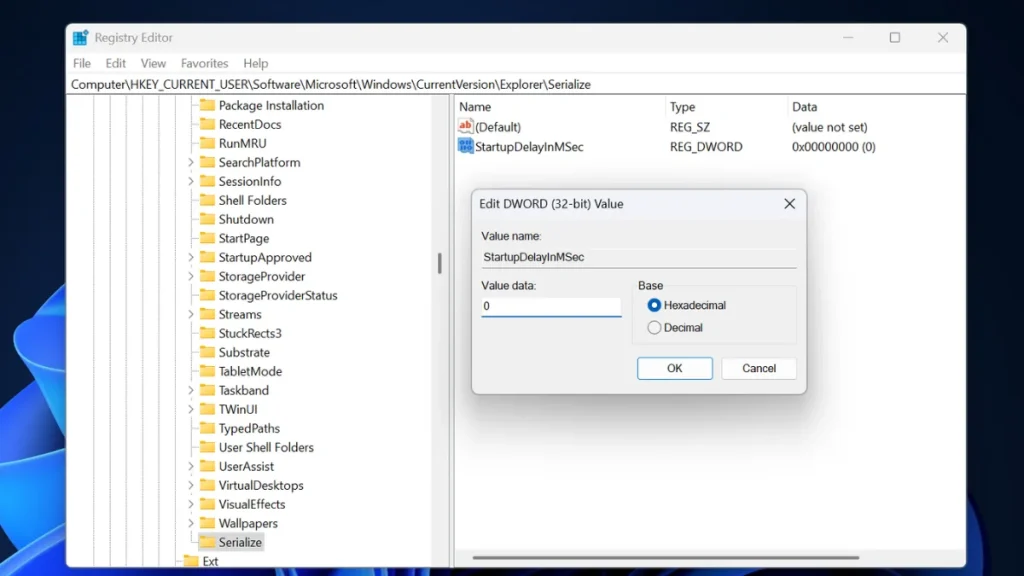Click the Substrate folder icon
The height and width of the screenshot is (576, 1024).
207,352
